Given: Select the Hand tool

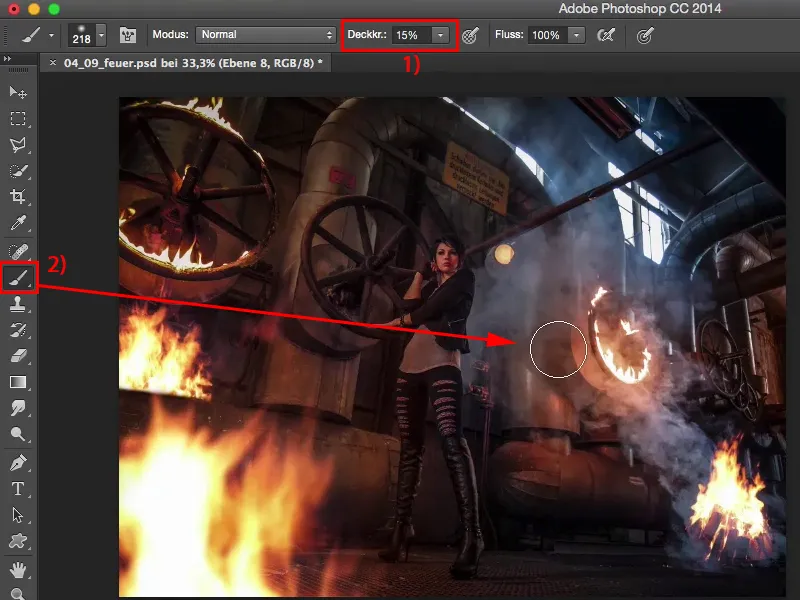Looking at the screenshot, I should [x=18, y=569].
